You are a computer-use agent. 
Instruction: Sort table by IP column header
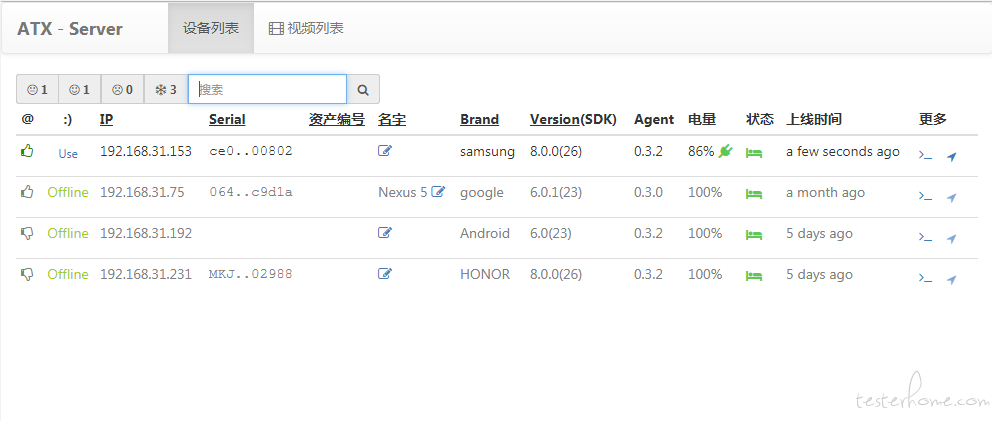[106, 119]
